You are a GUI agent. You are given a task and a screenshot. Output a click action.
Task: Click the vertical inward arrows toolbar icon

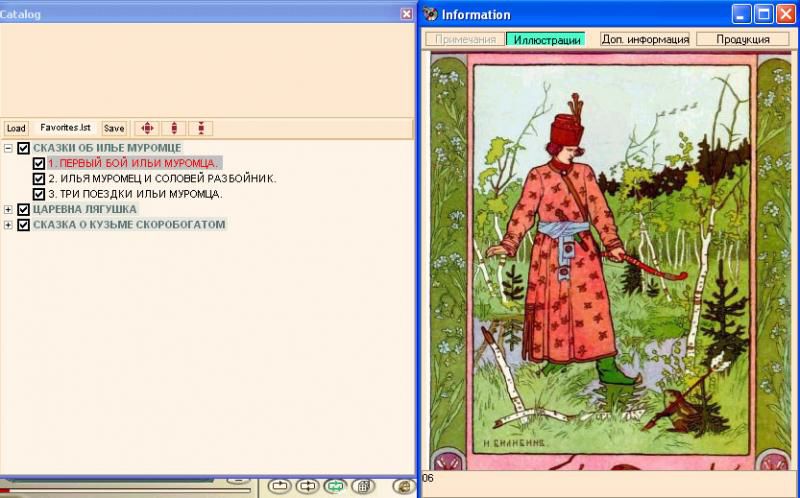(x=201, y=128)
